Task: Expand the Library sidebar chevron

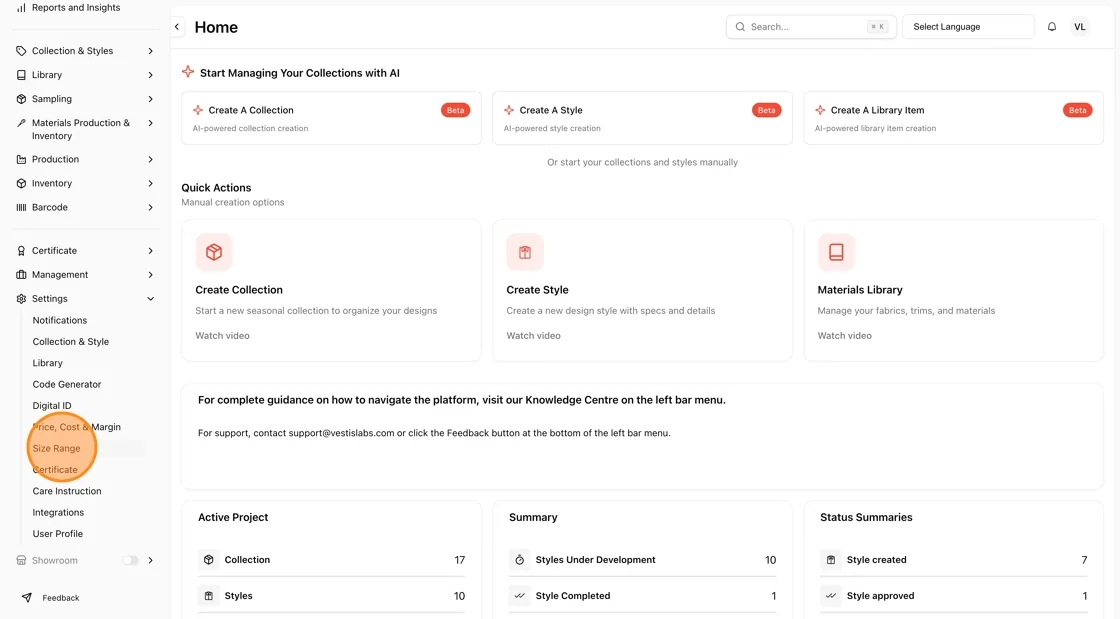Action: click(150, 75)
